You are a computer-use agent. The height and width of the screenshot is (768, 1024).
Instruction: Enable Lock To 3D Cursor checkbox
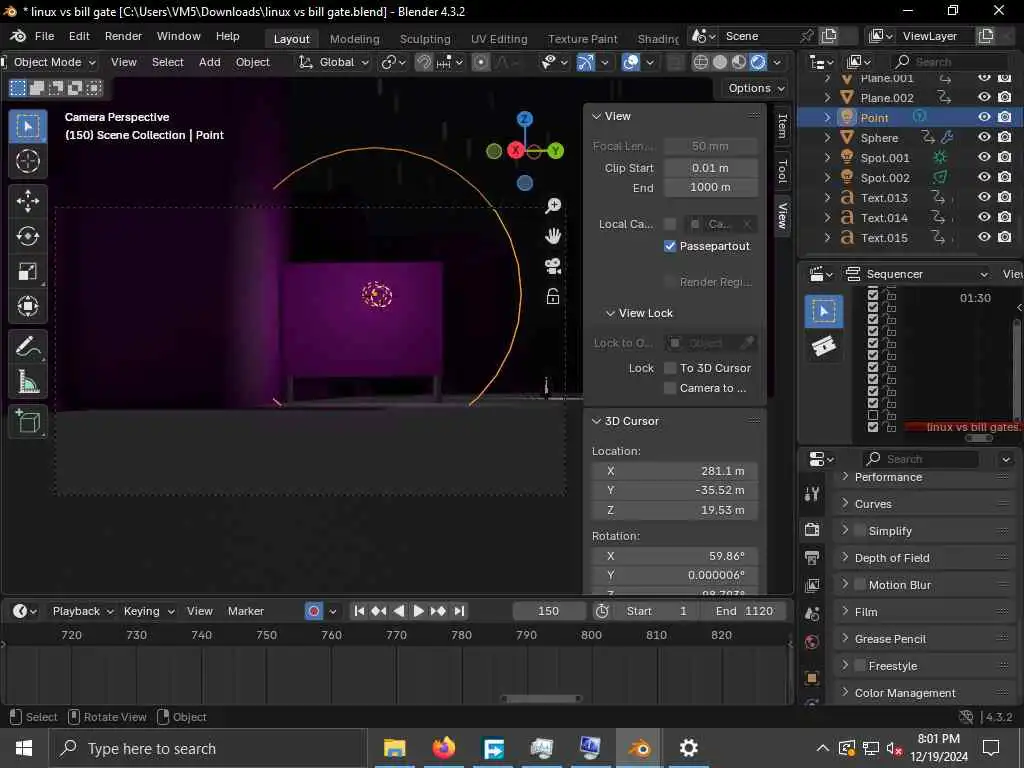[x=669, y=368]
